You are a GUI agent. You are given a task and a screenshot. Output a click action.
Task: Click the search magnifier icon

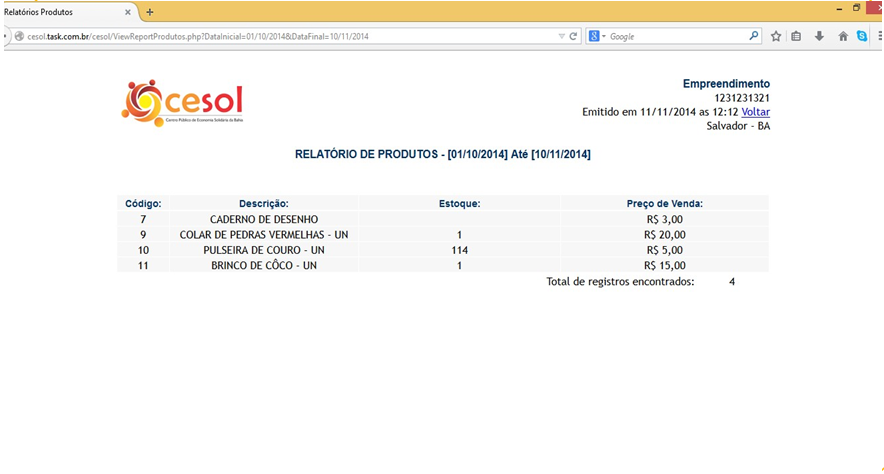point(754,36)
